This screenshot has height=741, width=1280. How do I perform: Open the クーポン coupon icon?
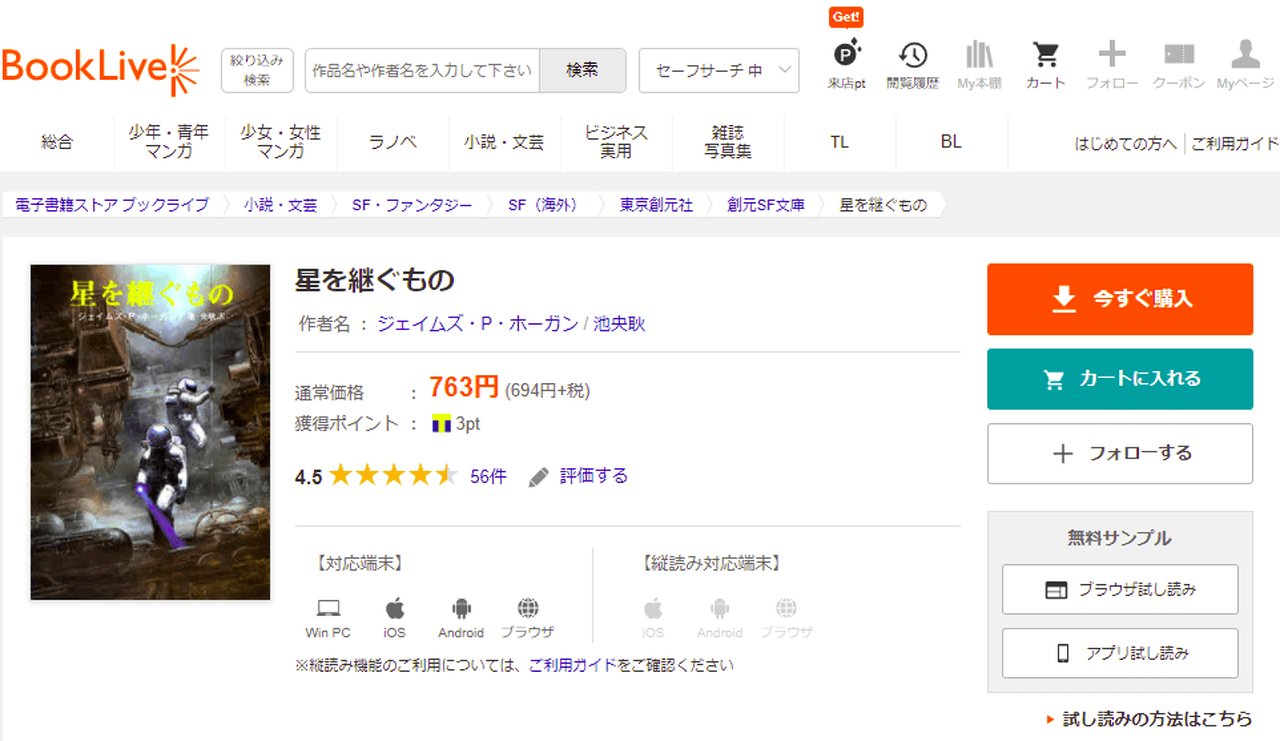click(1179, 64)
